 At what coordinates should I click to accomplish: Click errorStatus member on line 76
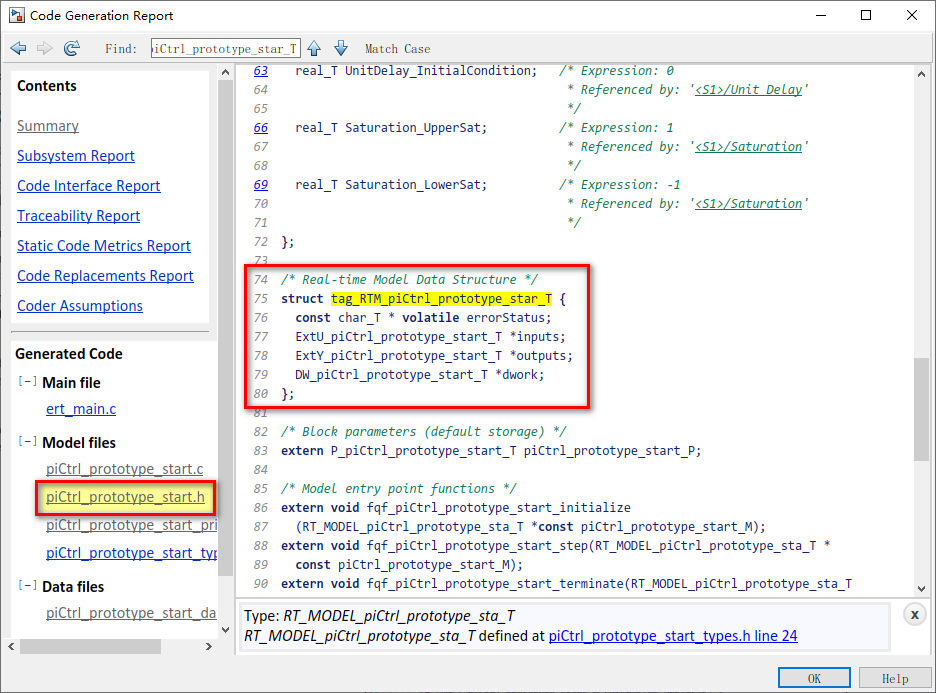click(x=505, y=318)
